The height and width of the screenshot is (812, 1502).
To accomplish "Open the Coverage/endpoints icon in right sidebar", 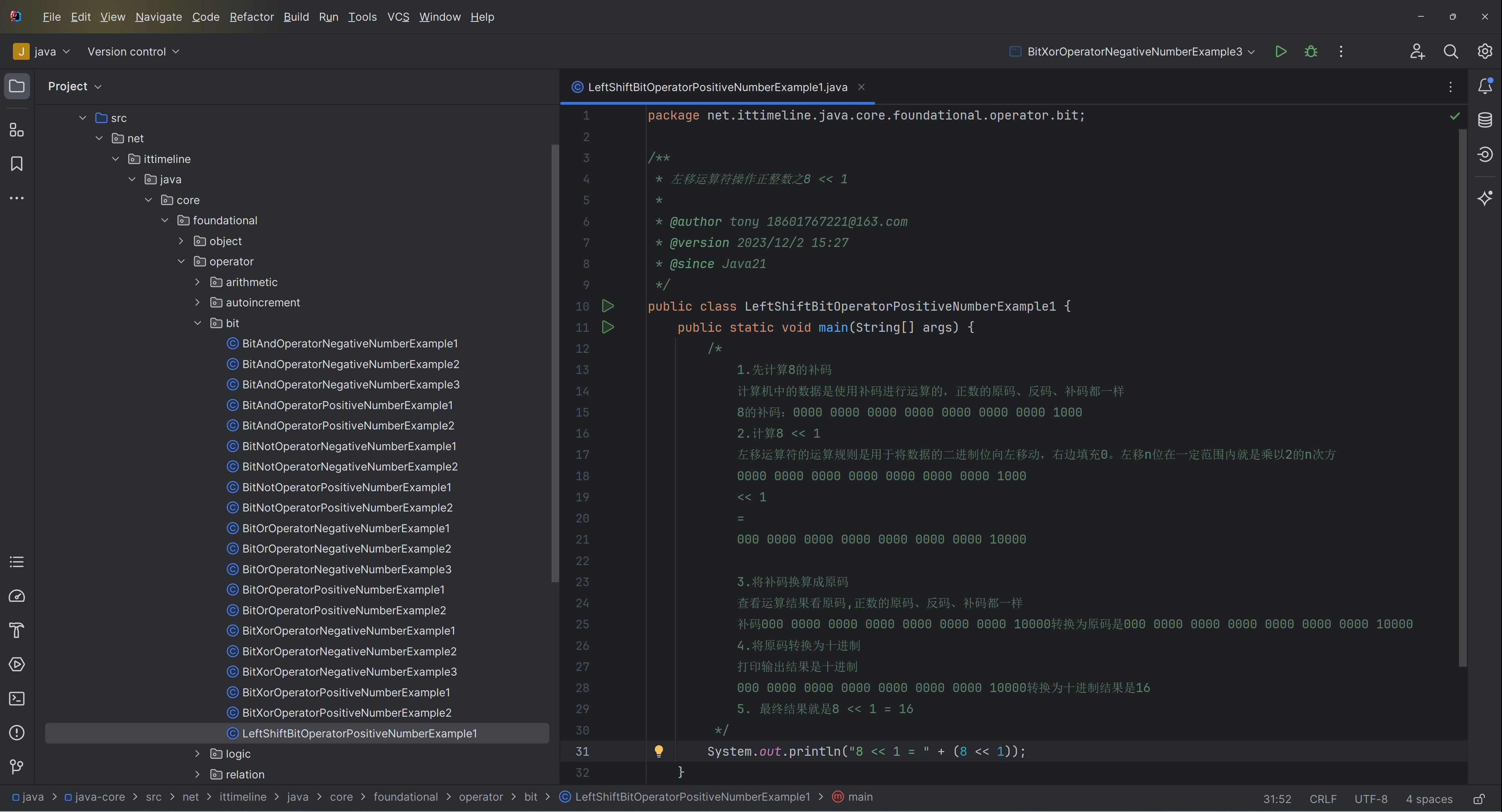I will pos(1485,154).
